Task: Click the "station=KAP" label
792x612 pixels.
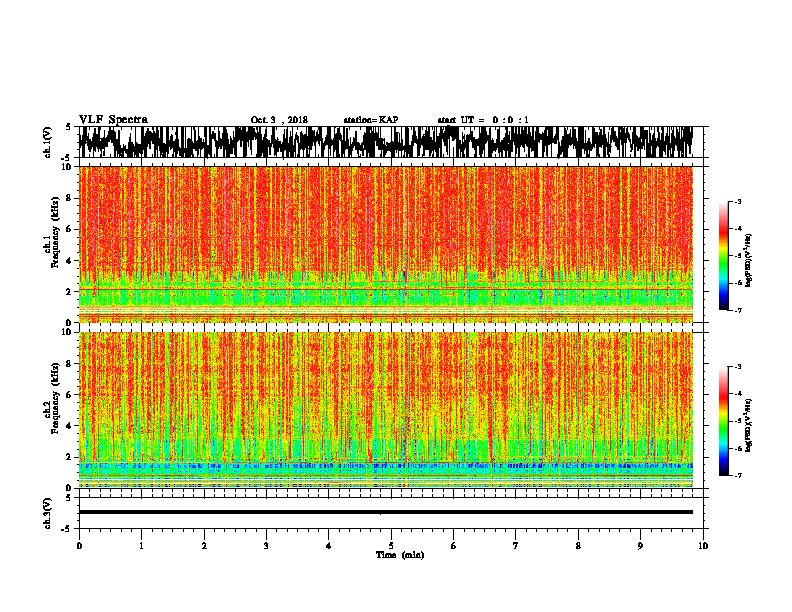Action: click(x=371, y=120)
